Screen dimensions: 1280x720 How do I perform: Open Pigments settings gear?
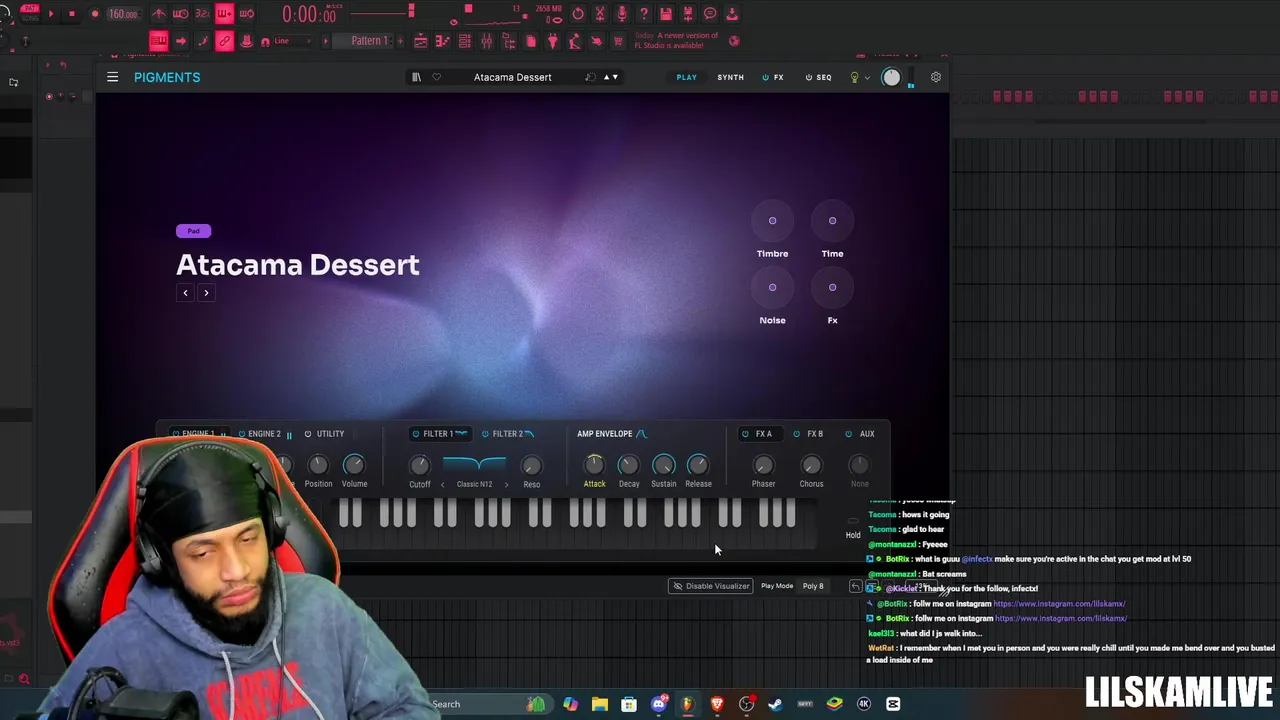pyautogui.click(x=936, y=77)
